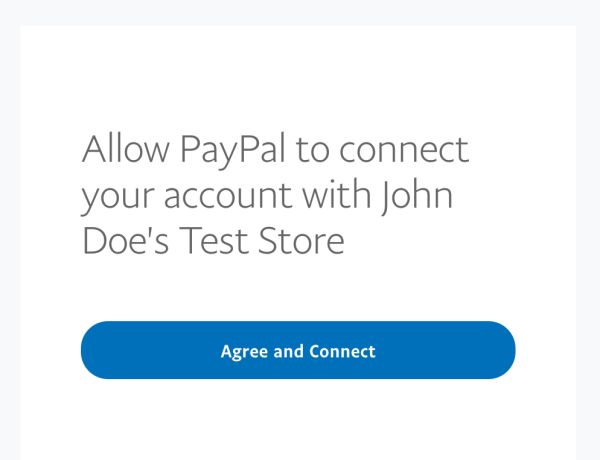Click the word Doe's in heading
The width and height of the screenshot is (600, 460).
point(126,241)
